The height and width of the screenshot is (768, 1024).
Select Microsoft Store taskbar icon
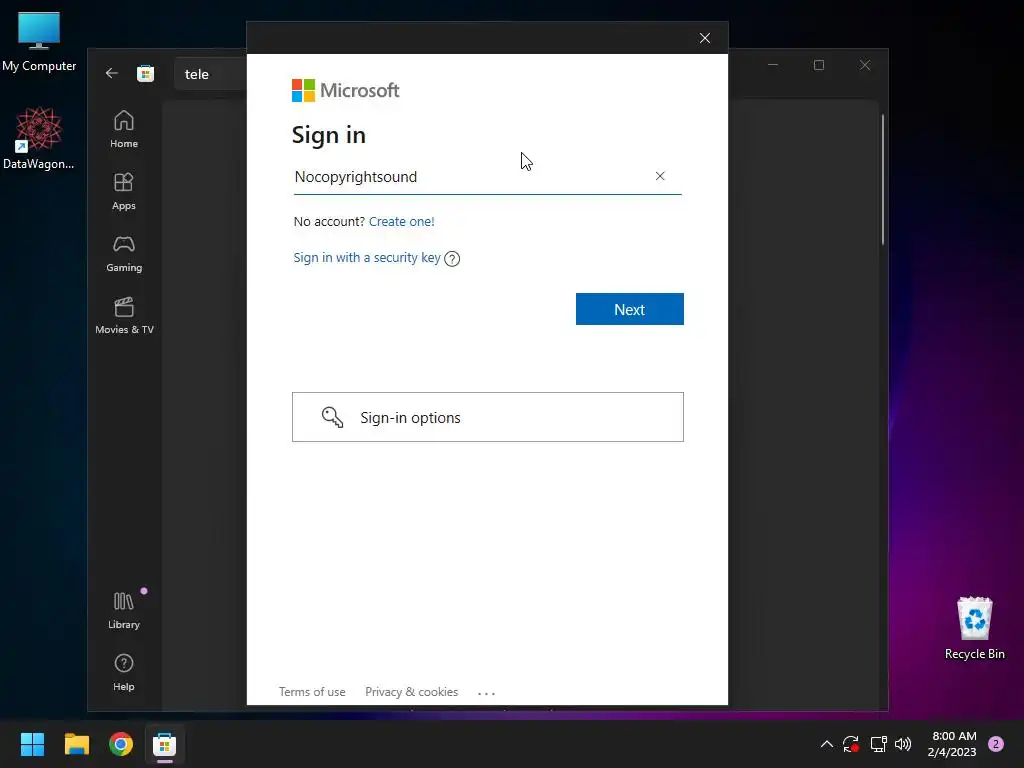click(x=165, y=744)
